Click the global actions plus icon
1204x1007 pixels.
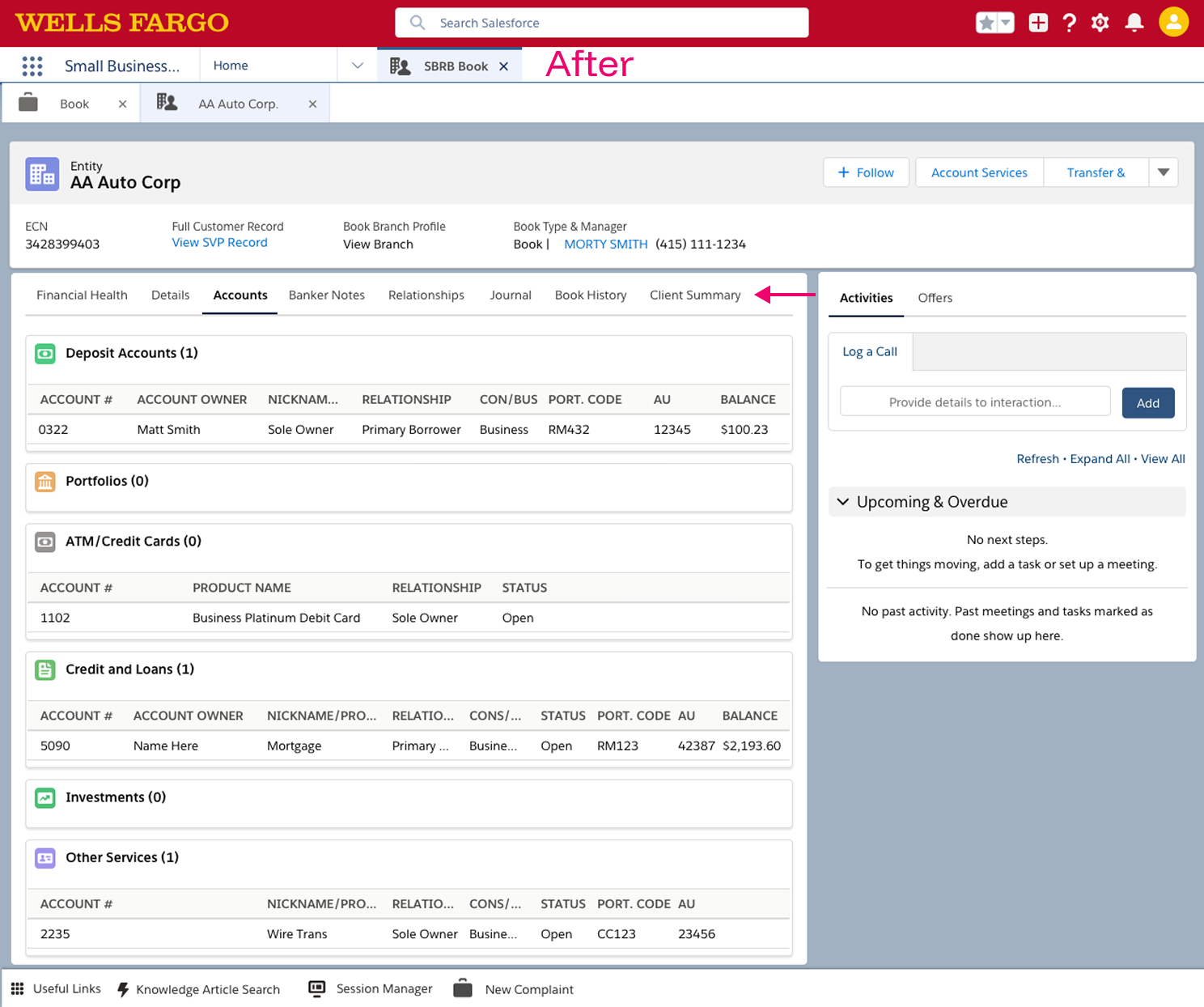(1038, 23)
